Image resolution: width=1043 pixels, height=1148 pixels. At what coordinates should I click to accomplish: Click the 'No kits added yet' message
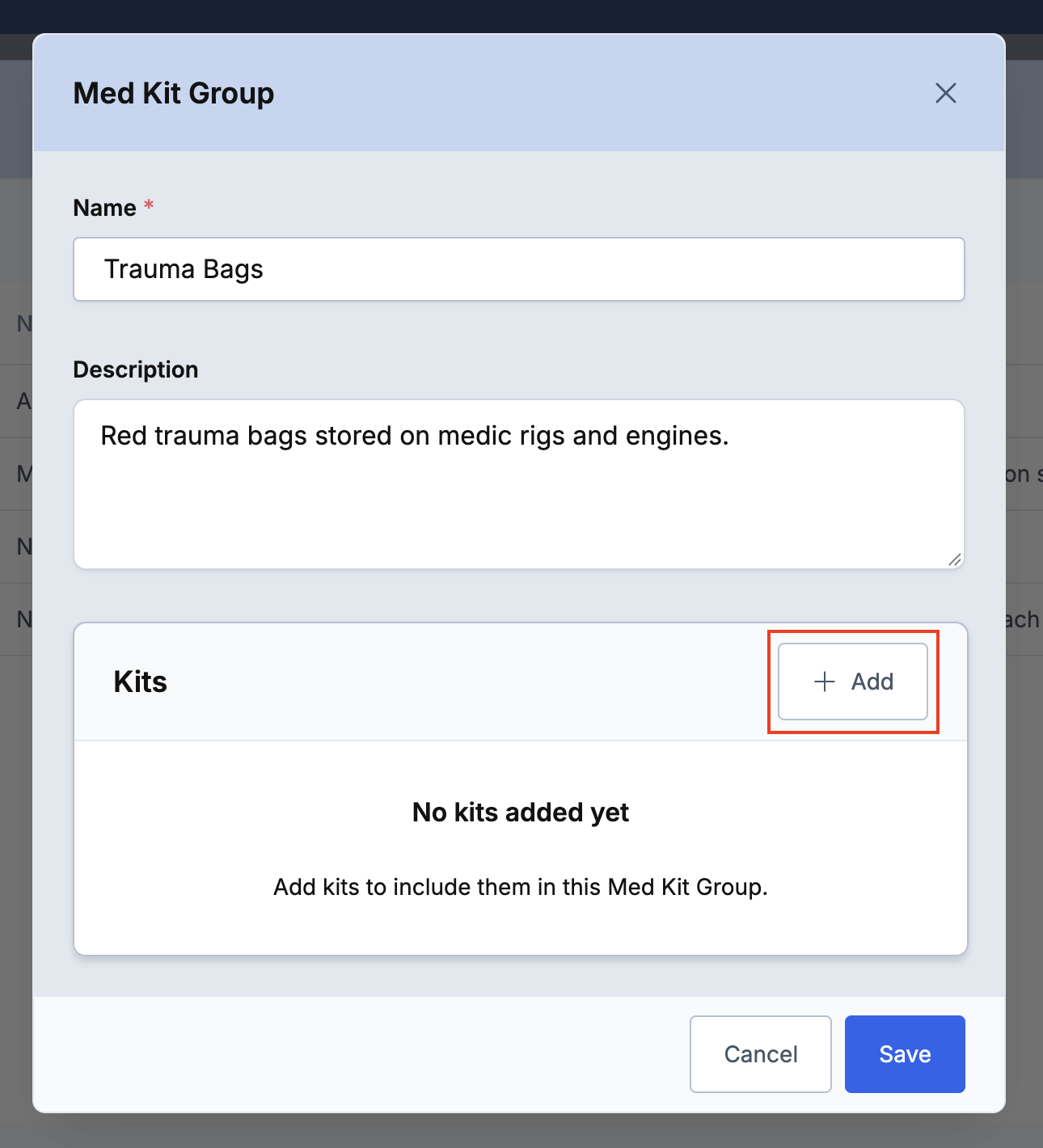[521, 812]
